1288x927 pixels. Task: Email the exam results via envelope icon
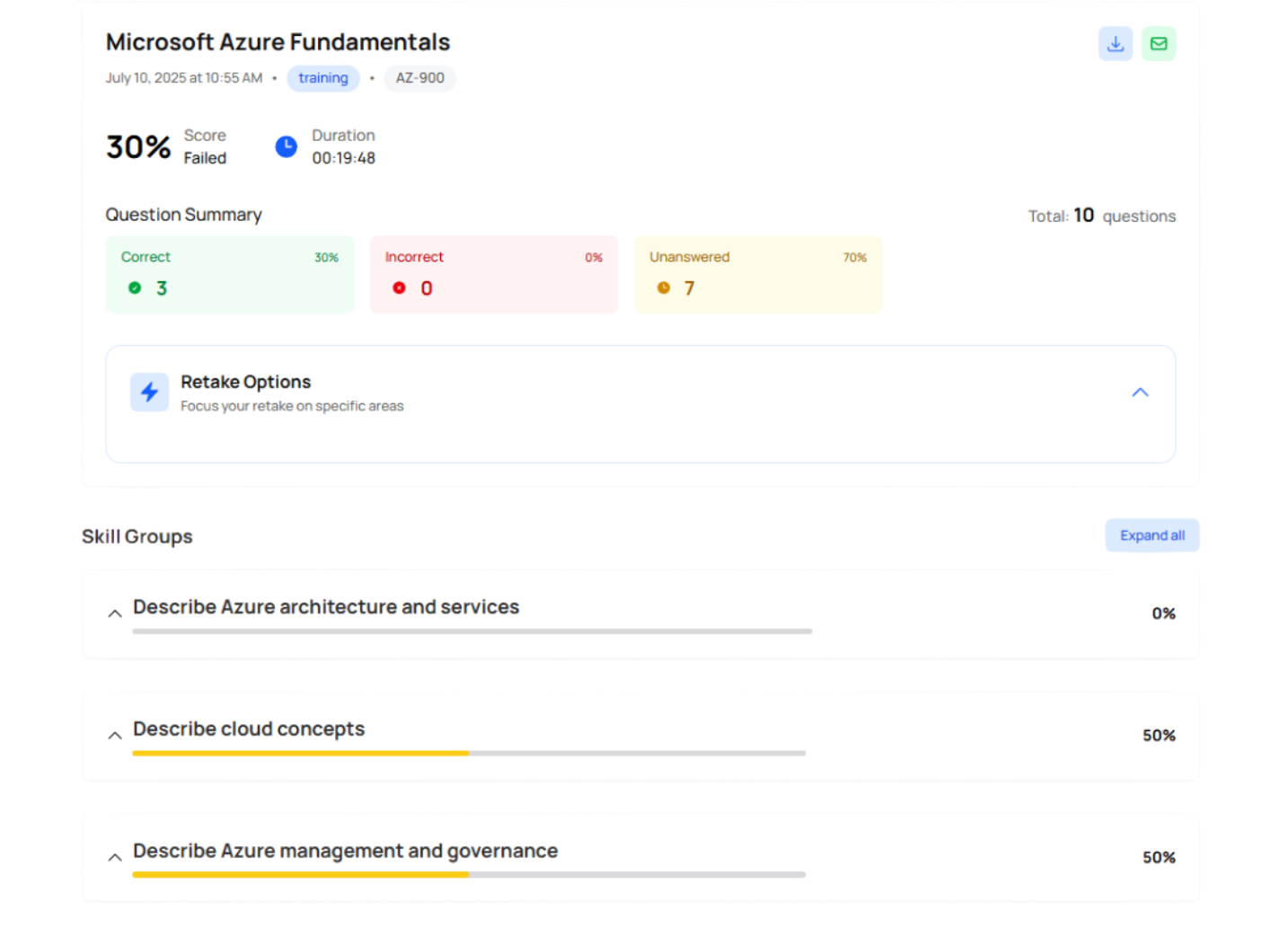1158,44
